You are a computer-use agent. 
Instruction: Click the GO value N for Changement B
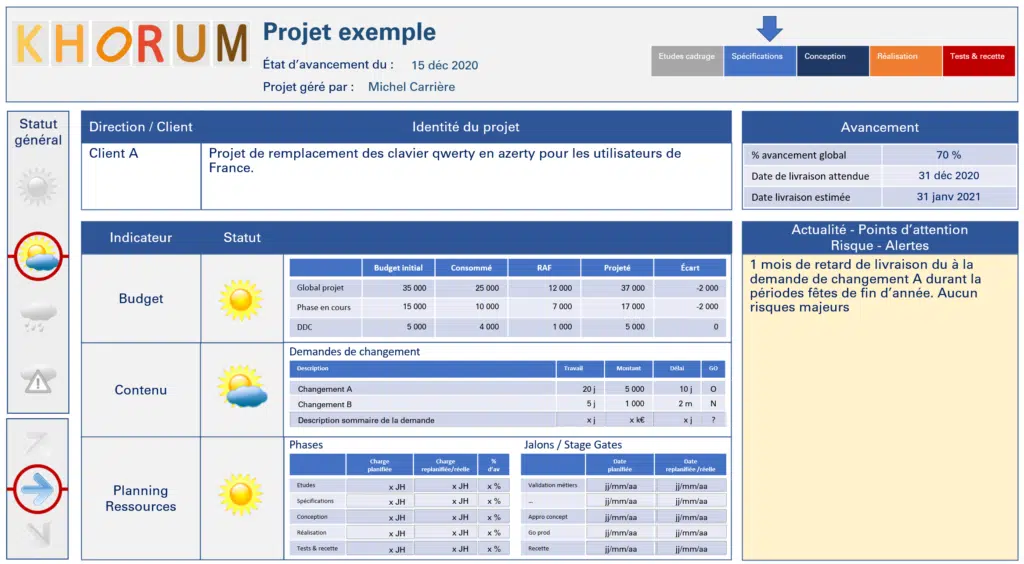713,405
